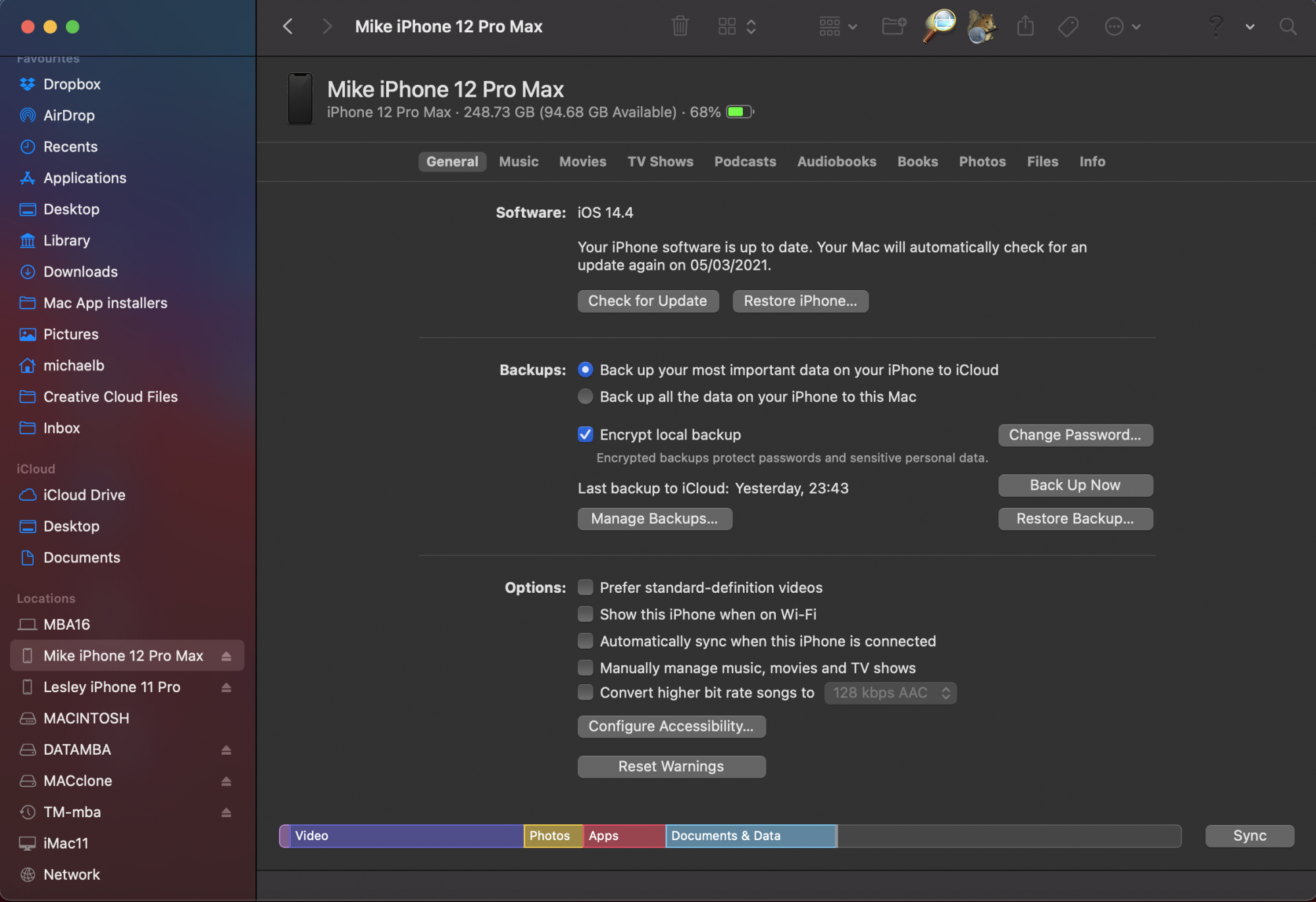Image resolution: width=1316 pixels, height=902 pixels.
Task: Enable Show this iPhone when on Wi-Fi
Action: pos(585,614)
